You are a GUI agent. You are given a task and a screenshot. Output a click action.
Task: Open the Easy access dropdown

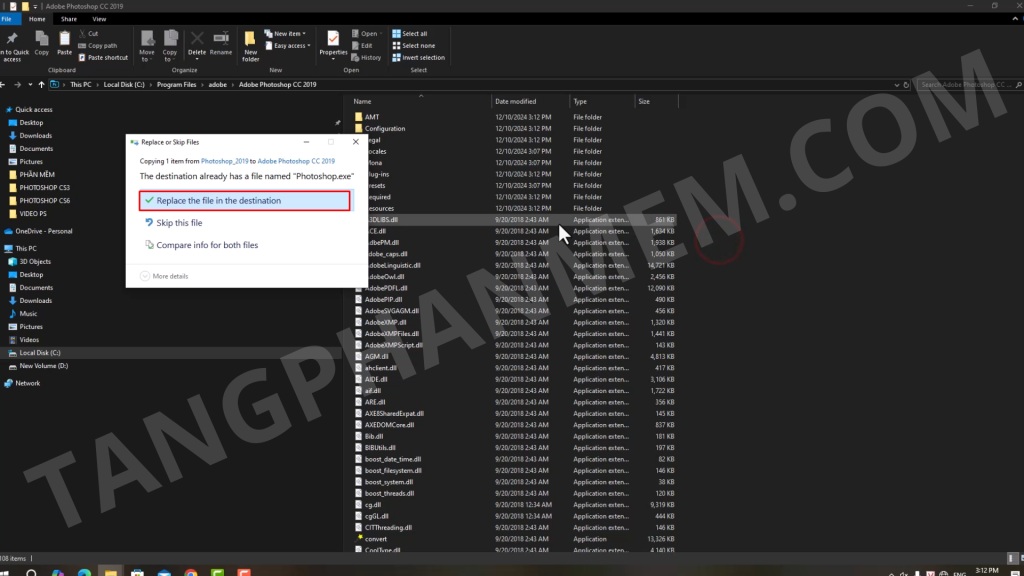coord(290,46)
